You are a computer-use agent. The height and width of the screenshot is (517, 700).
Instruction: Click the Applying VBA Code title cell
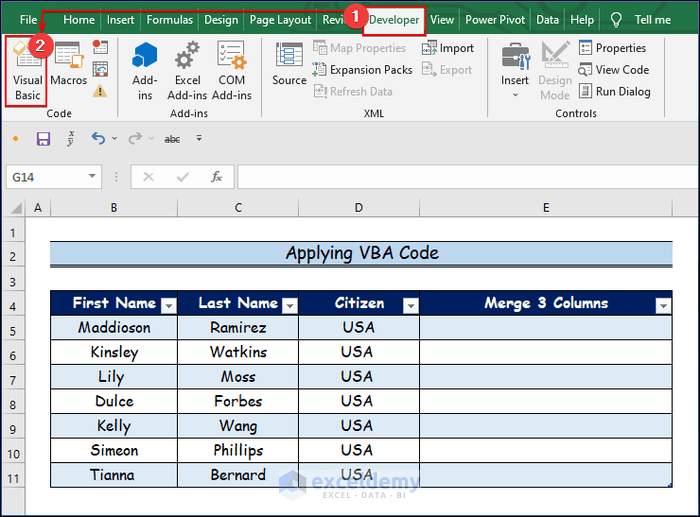click(362, 253)
